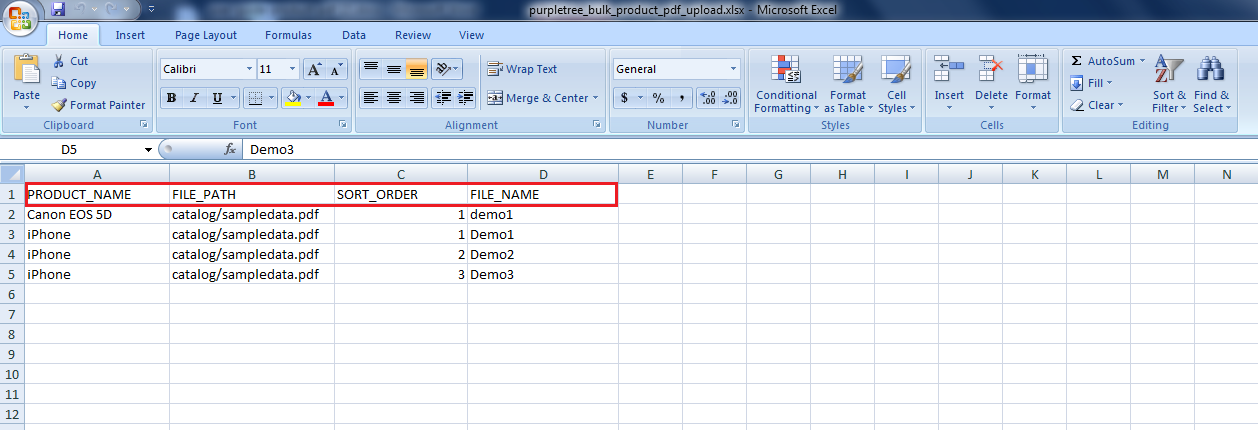Apply yellow fill color
Image resolution: width=1258 pixels, height=430 pixels.
click(294, 98)
